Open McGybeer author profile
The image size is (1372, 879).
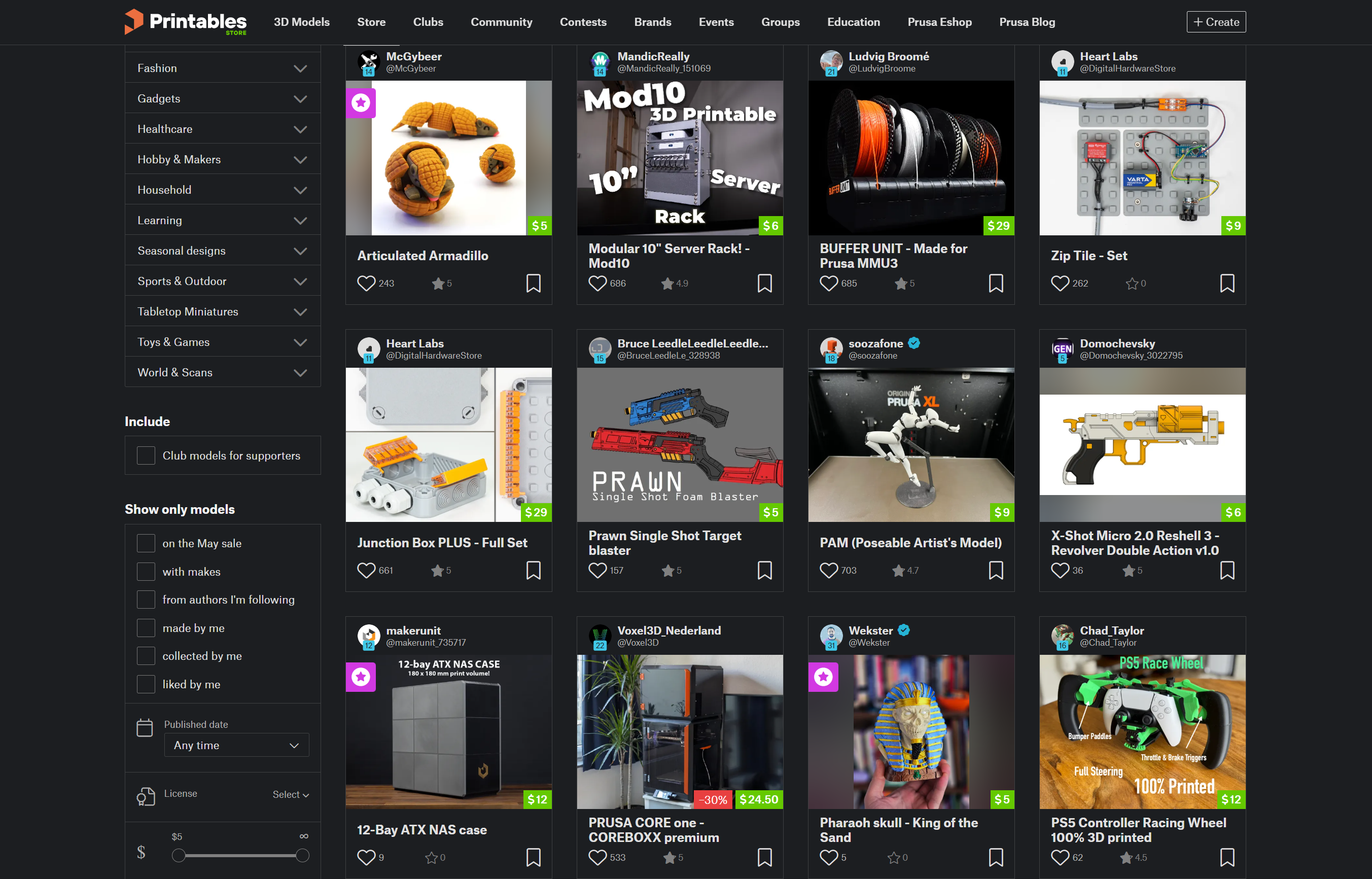point(414,56)
